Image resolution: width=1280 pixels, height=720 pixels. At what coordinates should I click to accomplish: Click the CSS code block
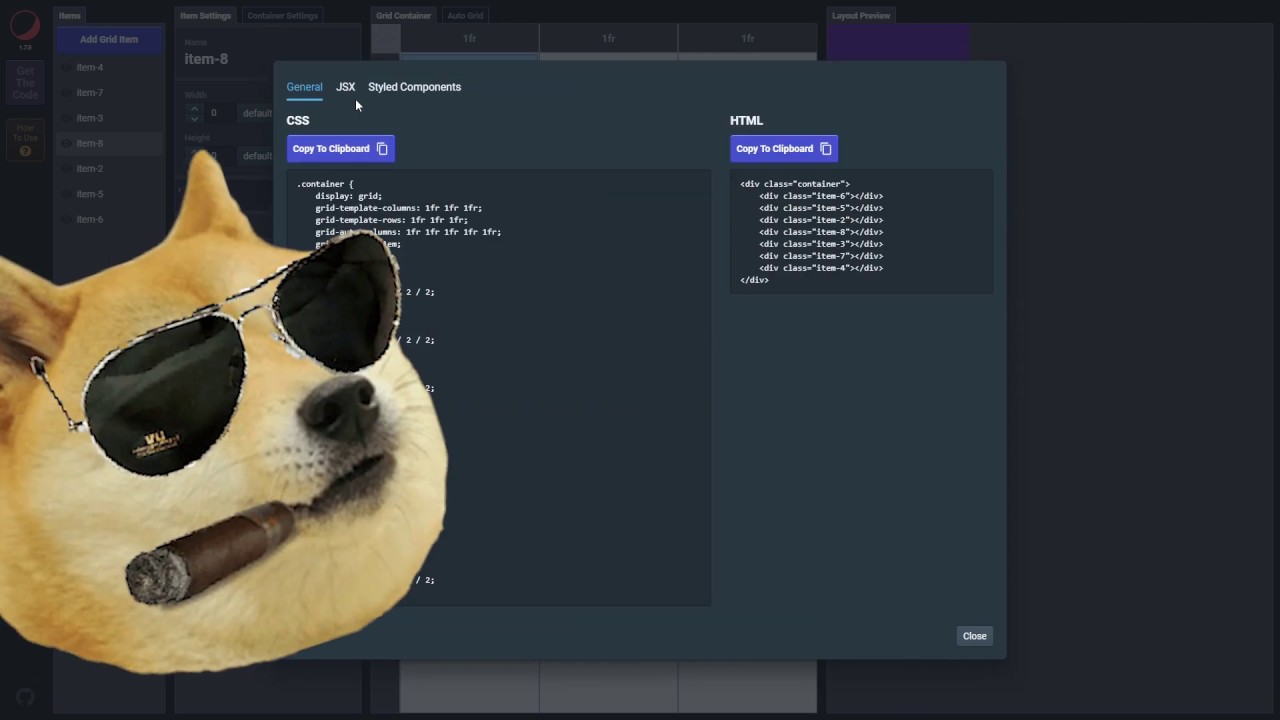[x=498, y=388]
